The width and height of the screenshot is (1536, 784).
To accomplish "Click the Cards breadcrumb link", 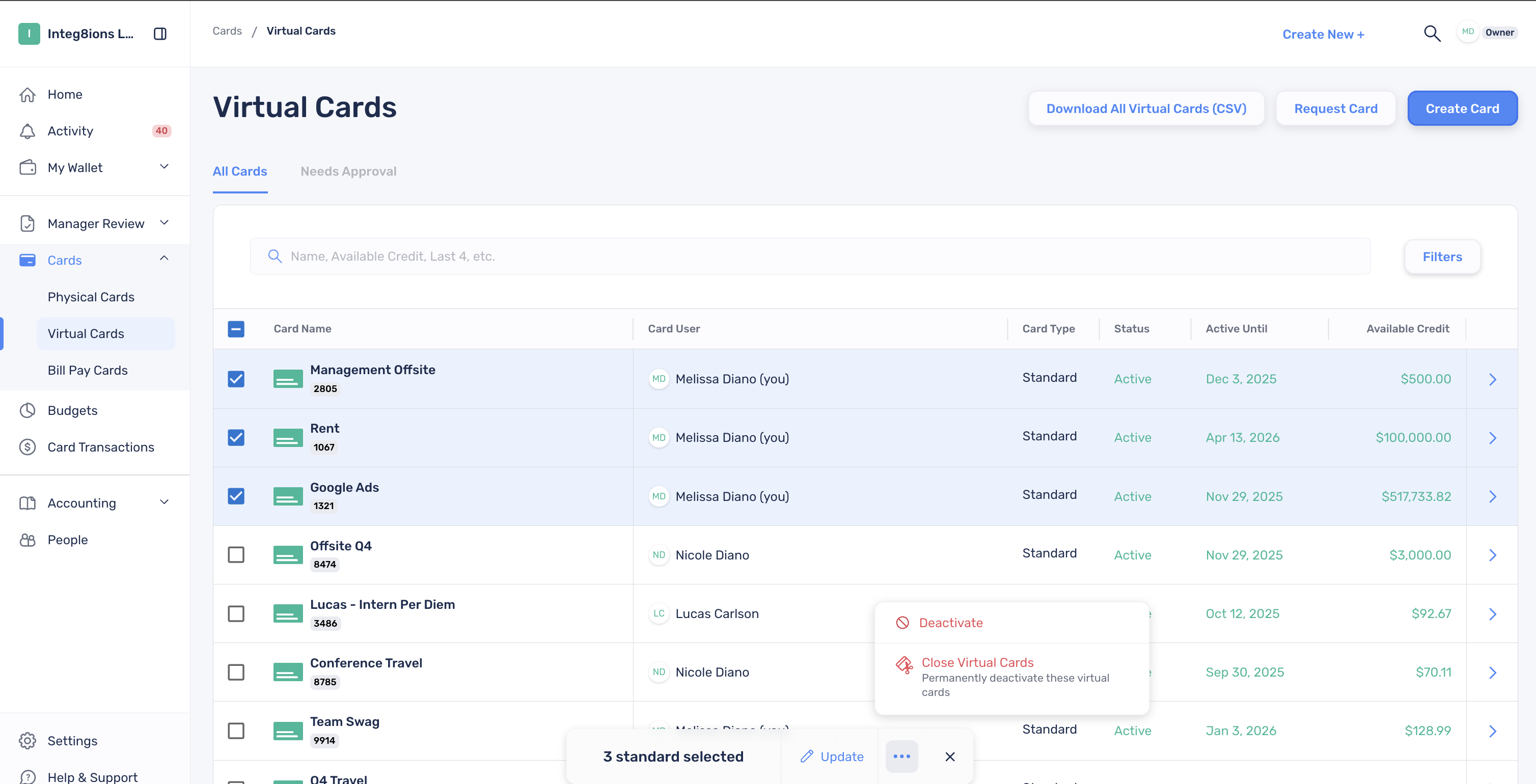I will click(x=227, y=31).
